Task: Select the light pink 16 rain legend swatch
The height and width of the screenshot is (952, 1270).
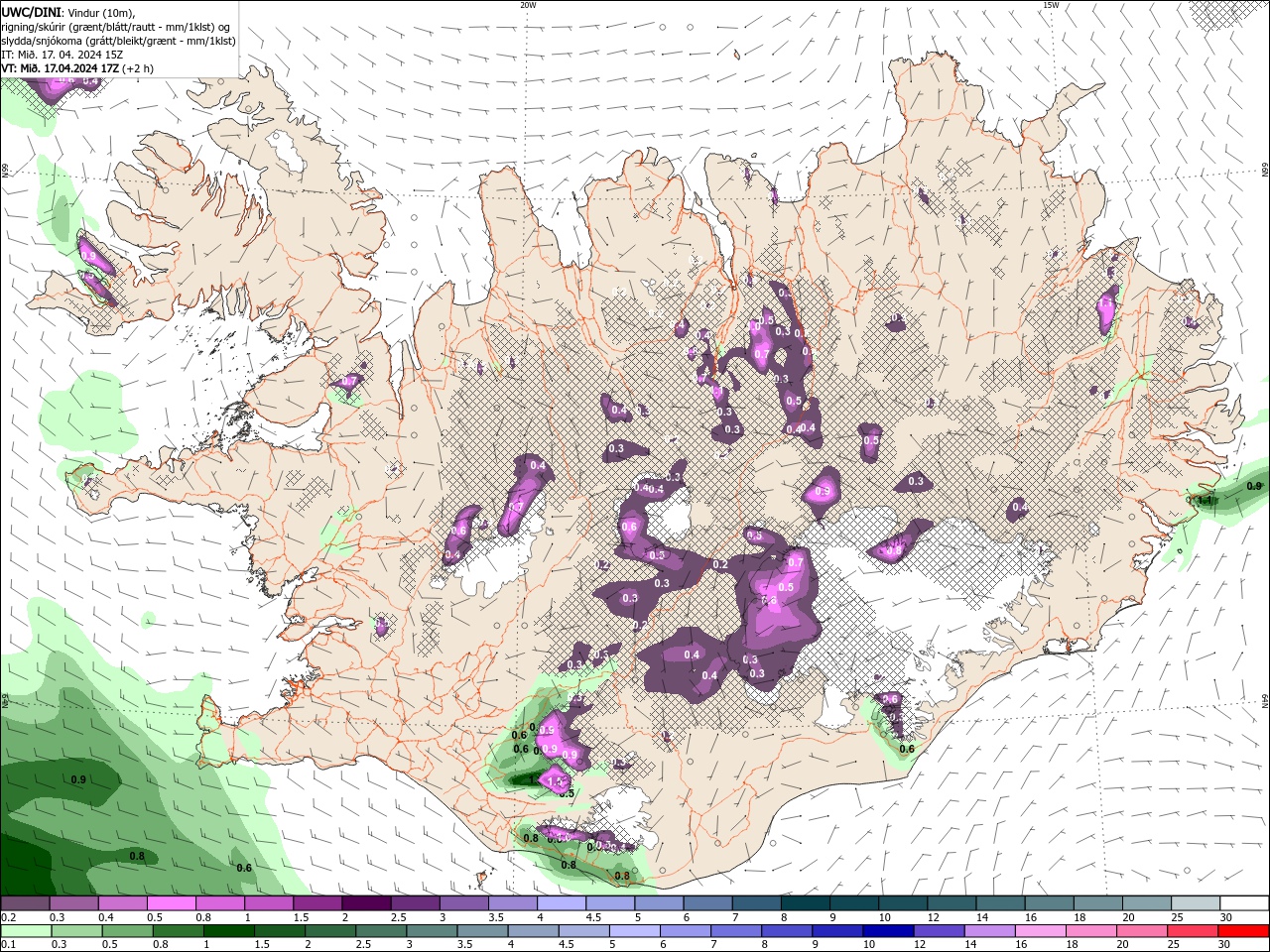Action: click(x=1041, y=931)
